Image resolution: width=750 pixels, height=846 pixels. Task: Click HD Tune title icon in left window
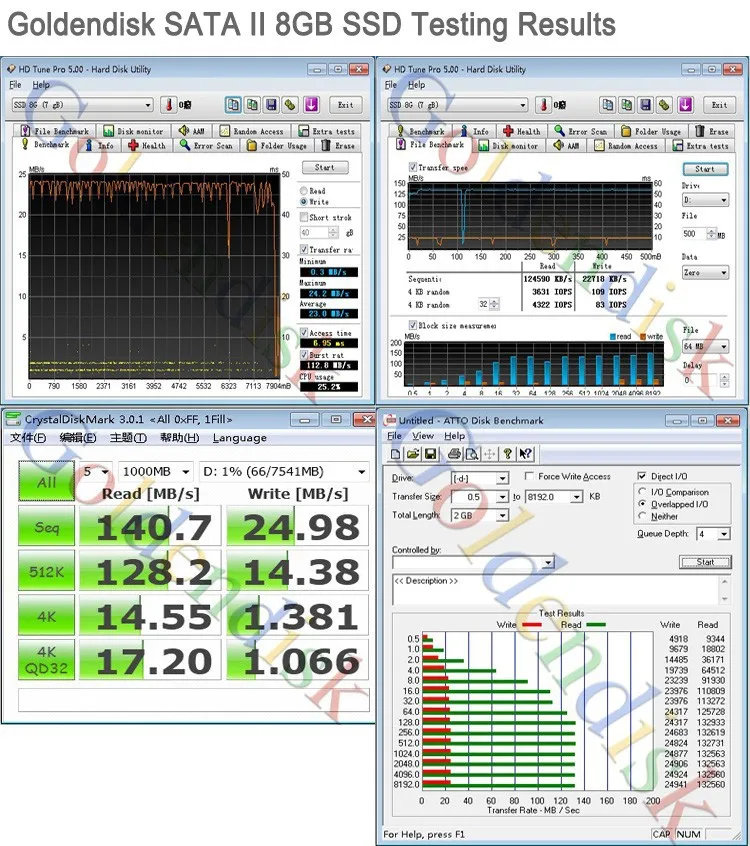[11, 69]
